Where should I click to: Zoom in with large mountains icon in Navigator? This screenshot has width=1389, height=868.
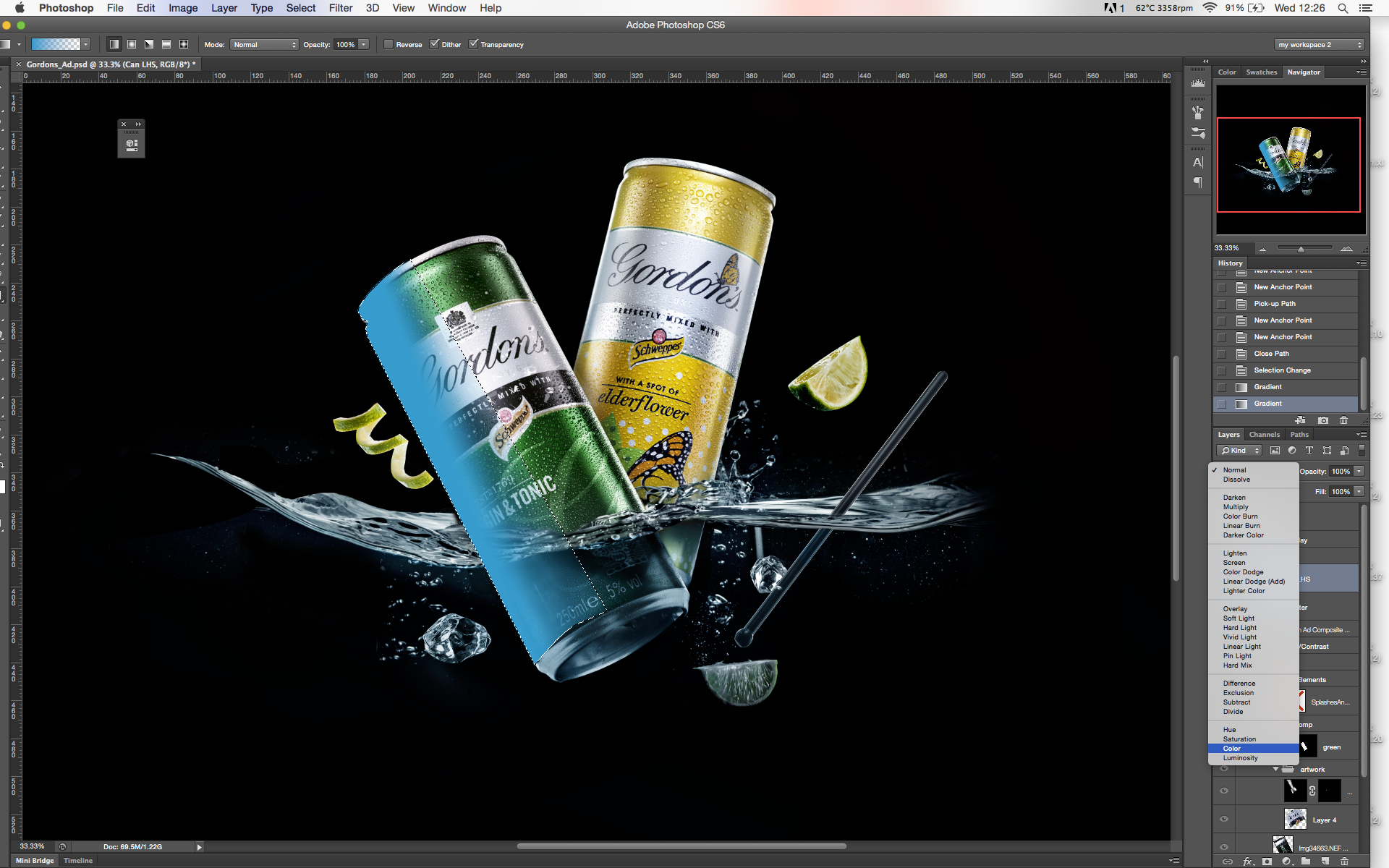pyautogui.click(x=1346, y=249)
